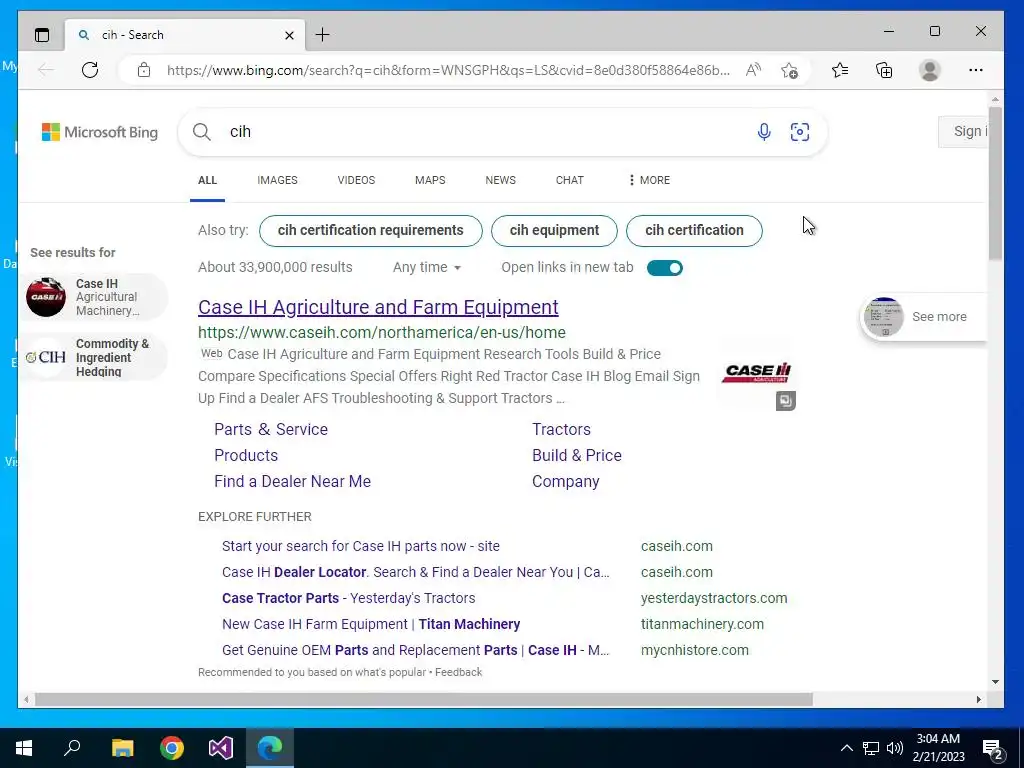Open the 'Tractors' sitelink

click(x=561, y=430)
